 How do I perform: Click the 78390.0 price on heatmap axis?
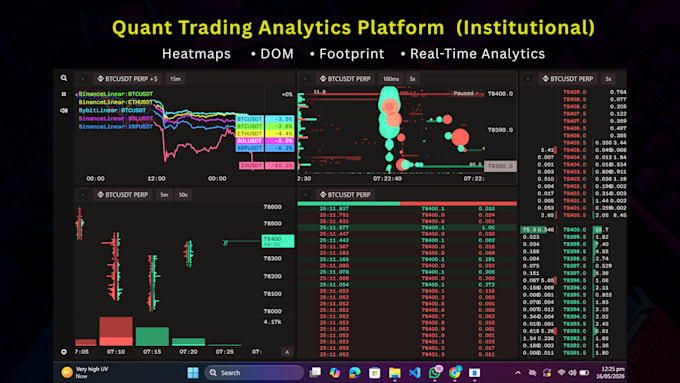500,130
